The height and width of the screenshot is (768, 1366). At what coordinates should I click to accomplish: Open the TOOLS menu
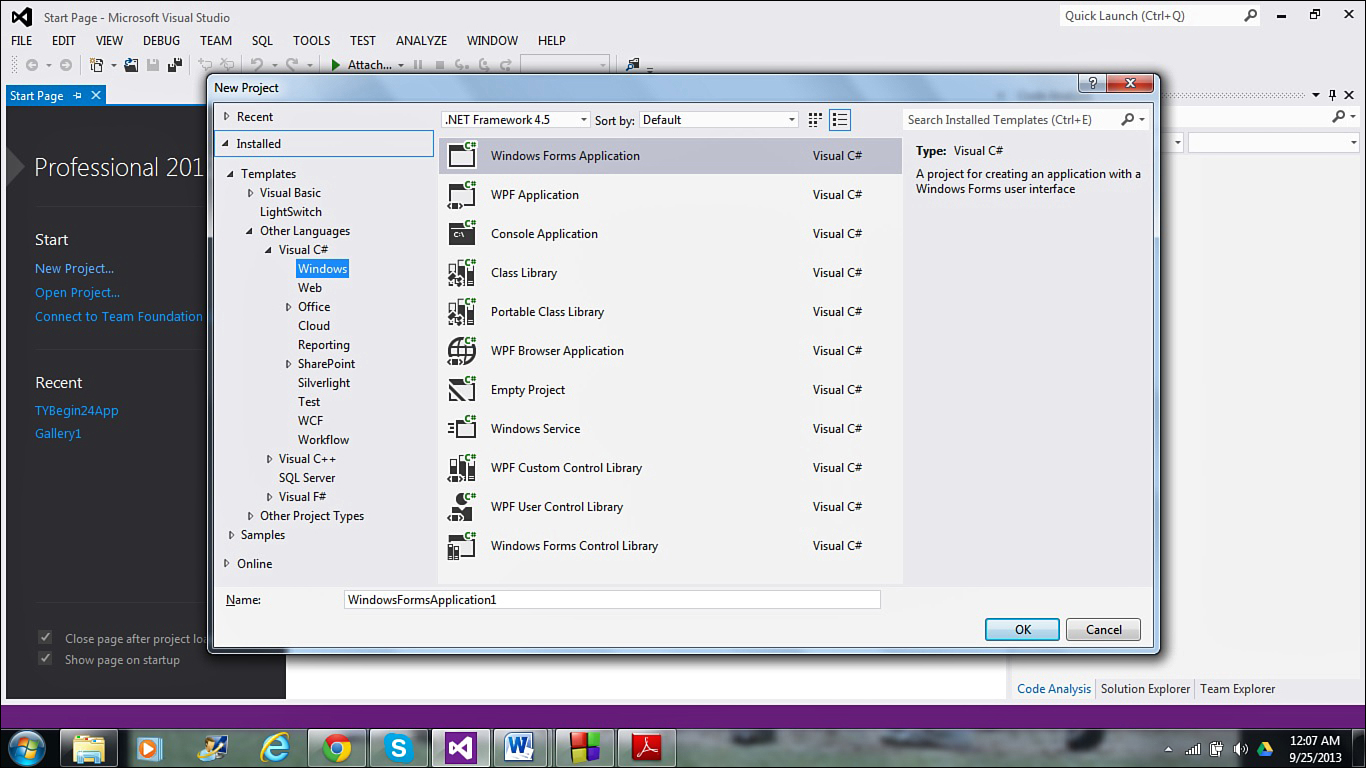pyautogui.click(x=311, y=41)
